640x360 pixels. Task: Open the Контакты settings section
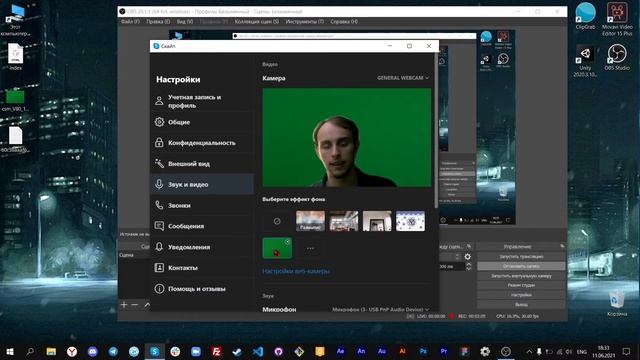click(x=202, y=268)
